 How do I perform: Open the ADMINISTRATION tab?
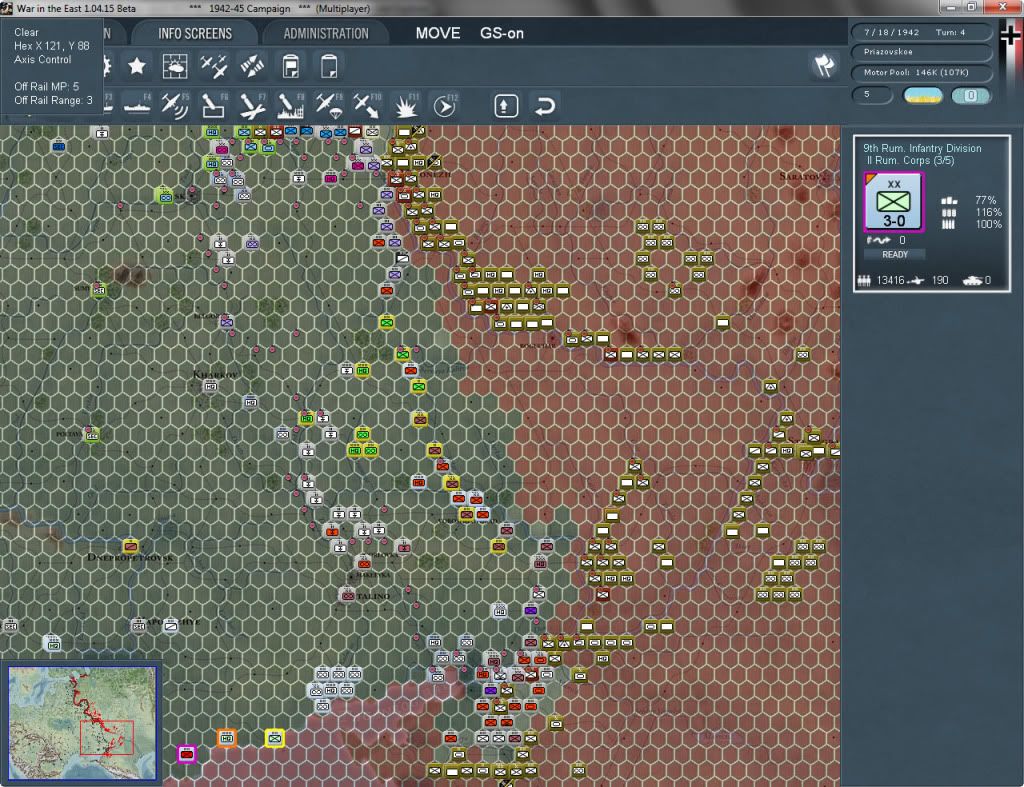pos(326,33)
